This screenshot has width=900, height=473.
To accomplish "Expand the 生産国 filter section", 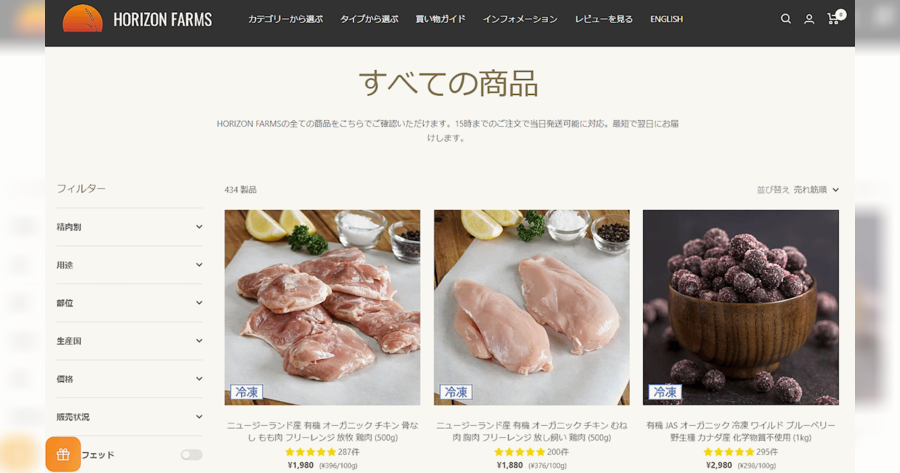I will click(130, 340).
